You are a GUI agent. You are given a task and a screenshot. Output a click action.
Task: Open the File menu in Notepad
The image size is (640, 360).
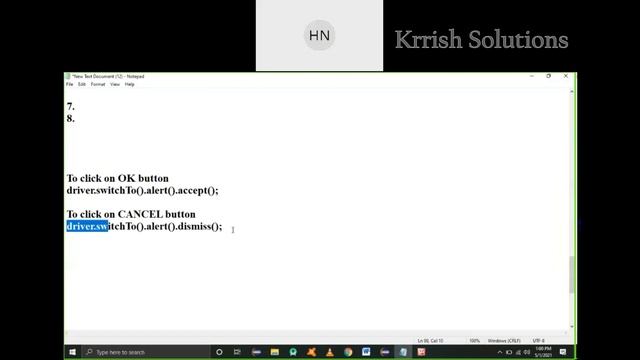pos(69,84)
